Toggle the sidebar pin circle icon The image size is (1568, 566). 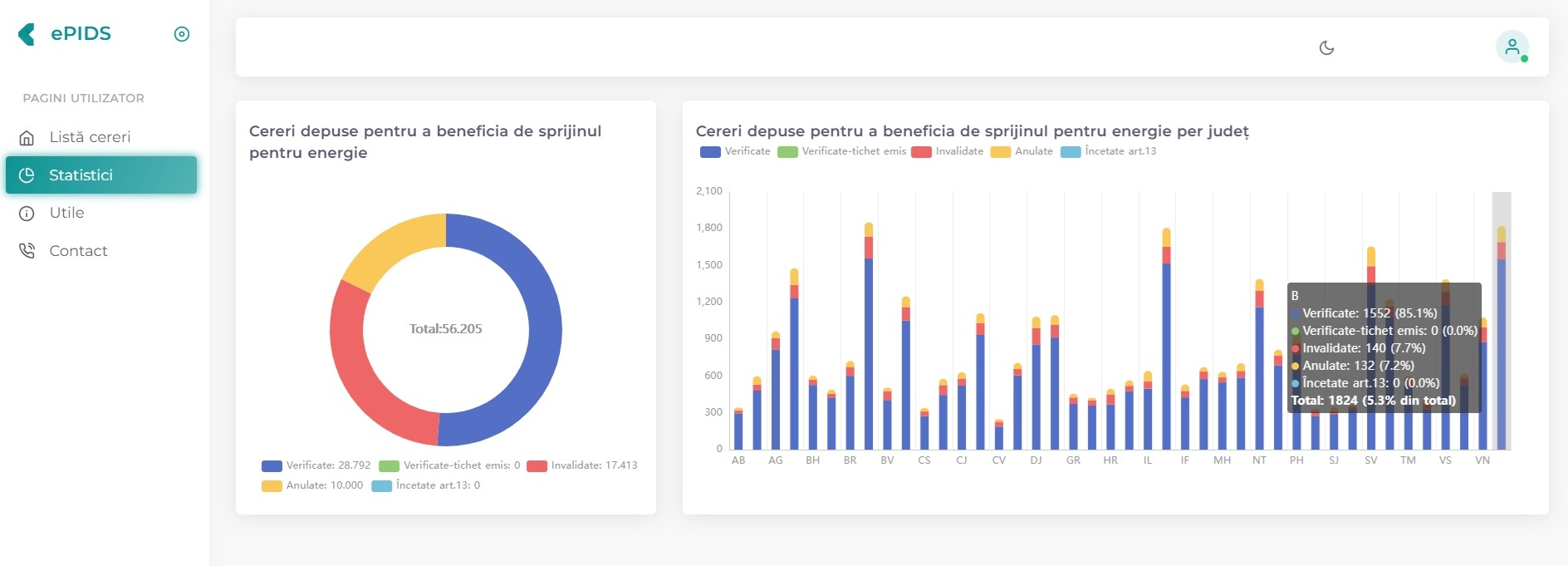point(182,34)
